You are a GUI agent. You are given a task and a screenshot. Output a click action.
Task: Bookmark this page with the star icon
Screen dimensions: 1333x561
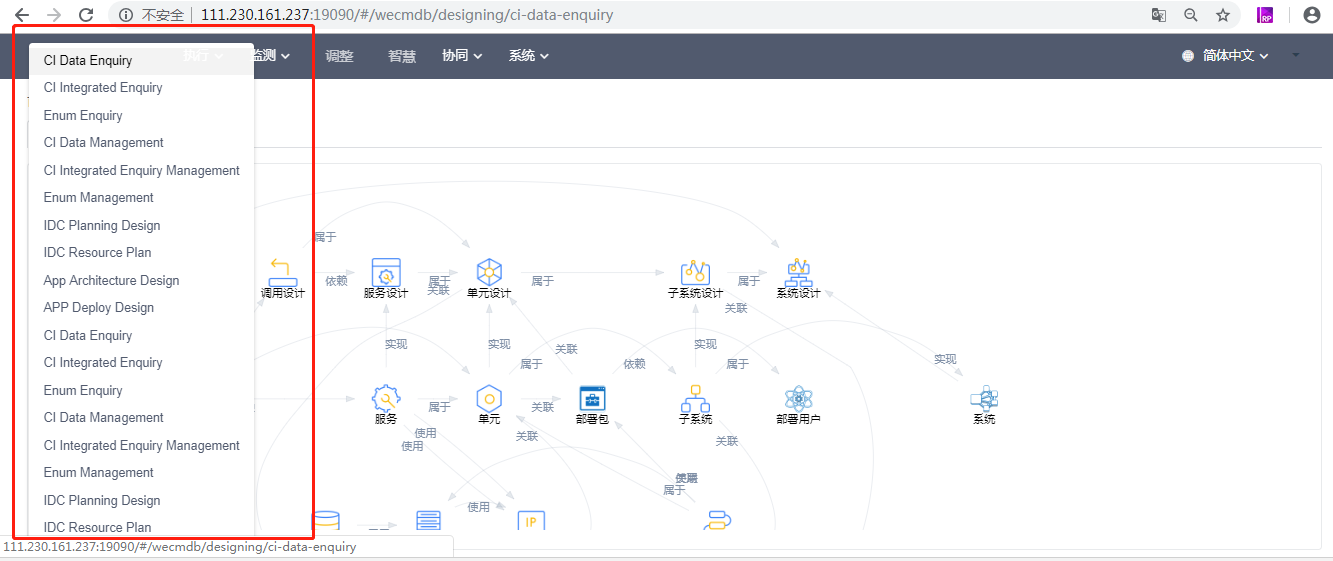1223,15
